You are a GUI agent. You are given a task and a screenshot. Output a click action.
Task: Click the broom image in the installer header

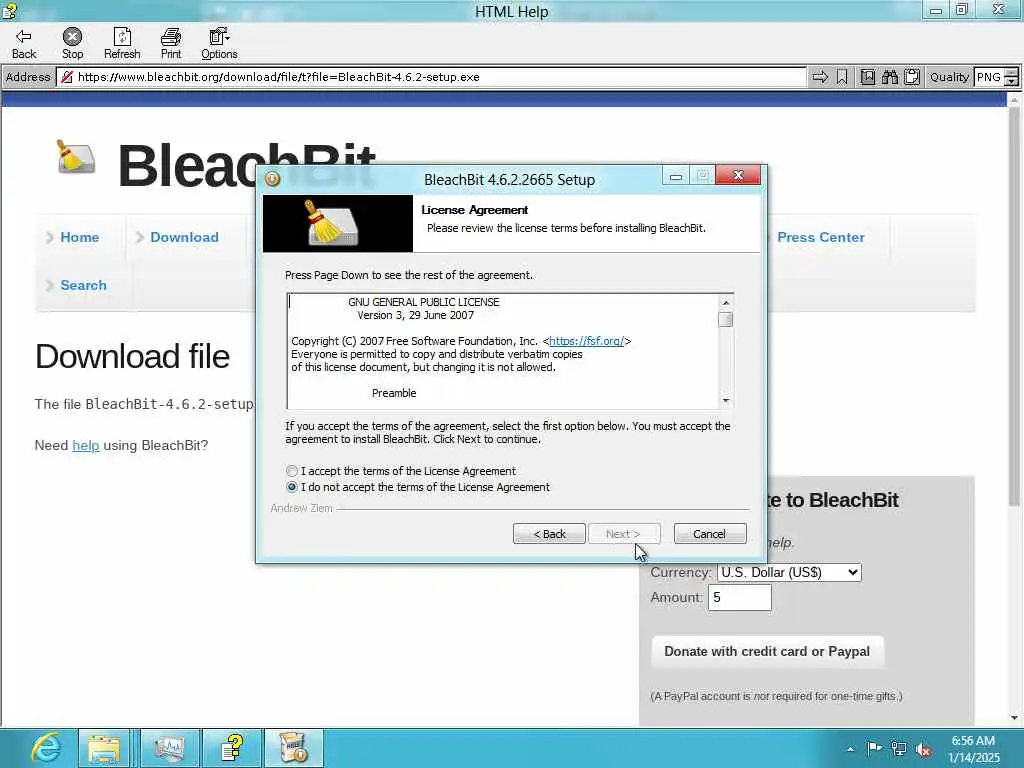[332, 223]
